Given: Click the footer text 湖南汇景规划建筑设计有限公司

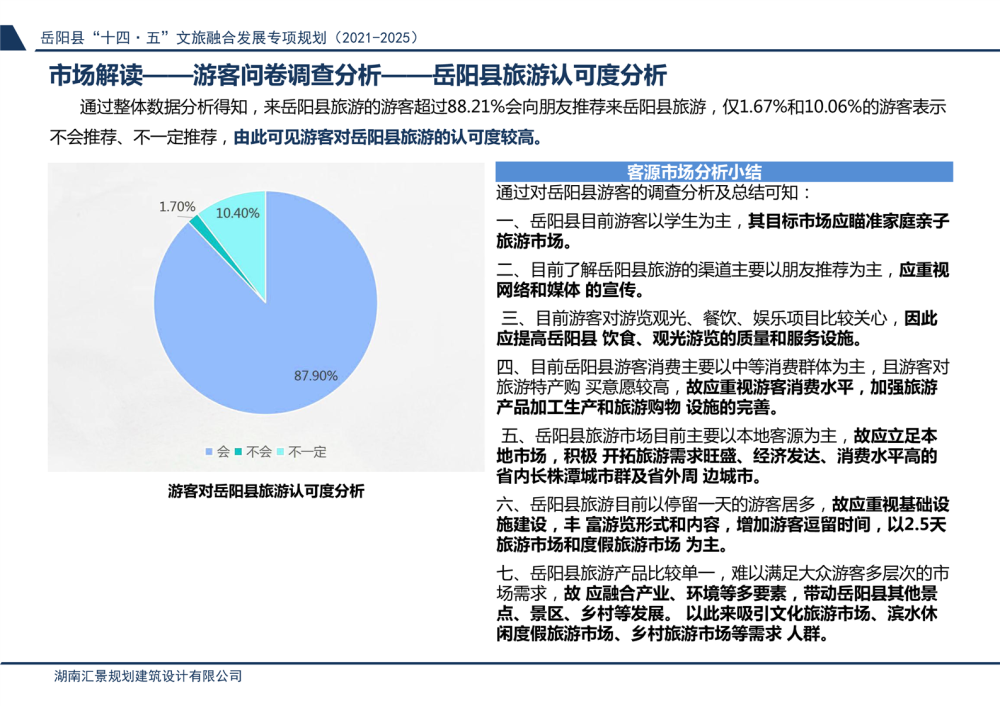Looking at the screenshot, I should [148, 676].
